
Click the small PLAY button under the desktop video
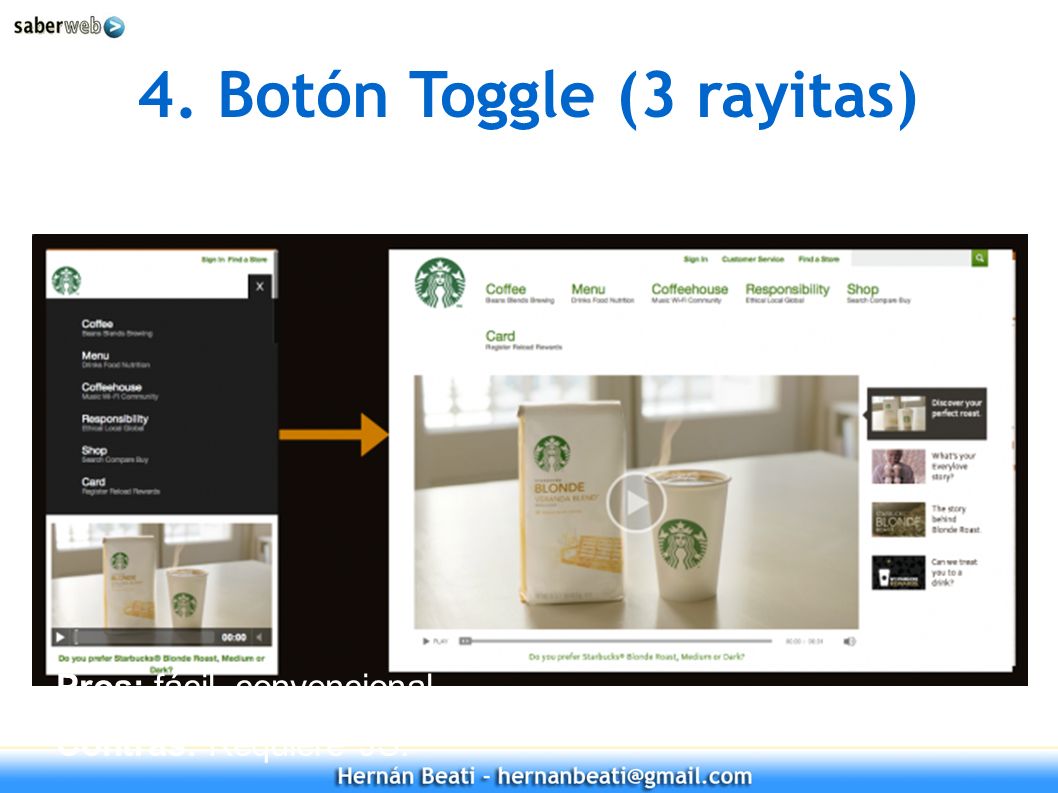[435, 641]
